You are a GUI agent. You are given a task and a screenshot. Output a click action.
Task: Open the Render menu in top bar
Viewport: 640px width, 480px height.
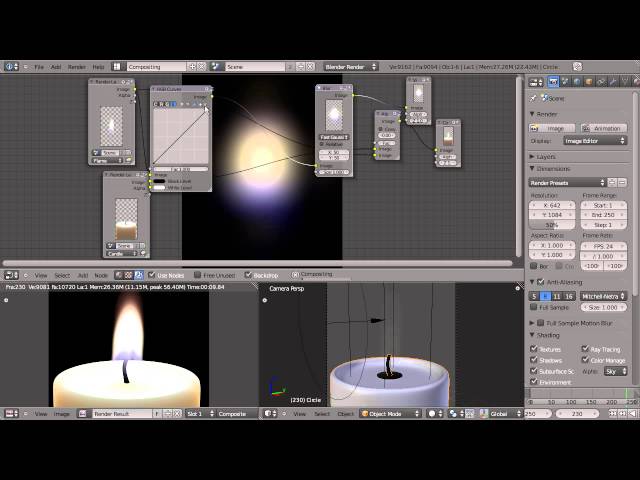[x=76, y=67]
